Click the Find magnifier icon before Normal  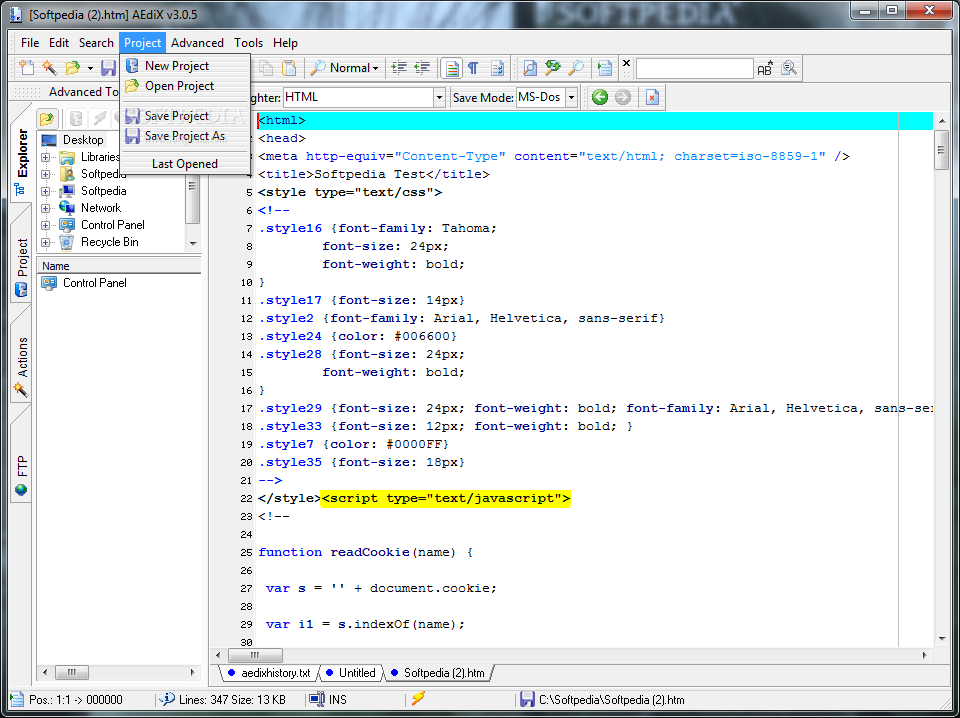317,67
